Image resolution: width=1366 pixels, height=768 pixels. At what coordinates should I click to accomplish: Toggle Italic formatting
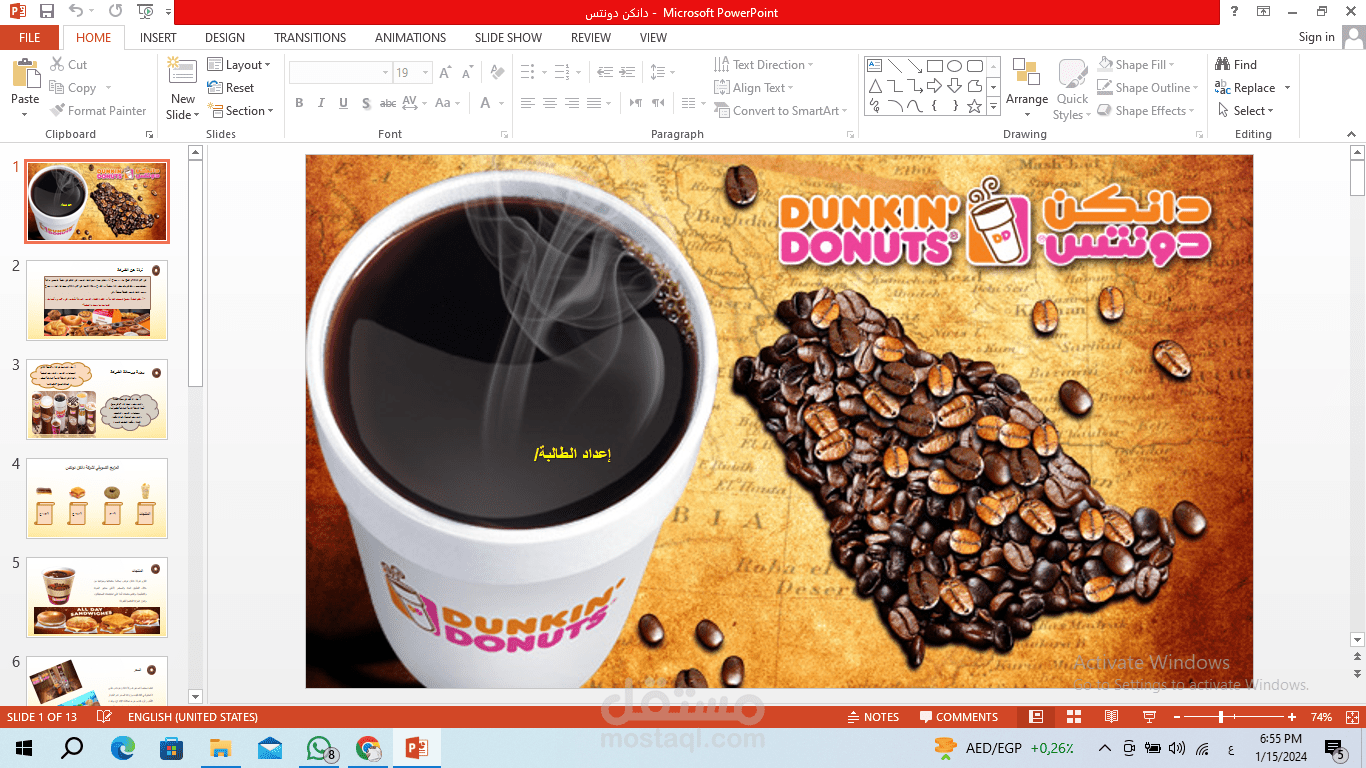(x=321, y=103)
